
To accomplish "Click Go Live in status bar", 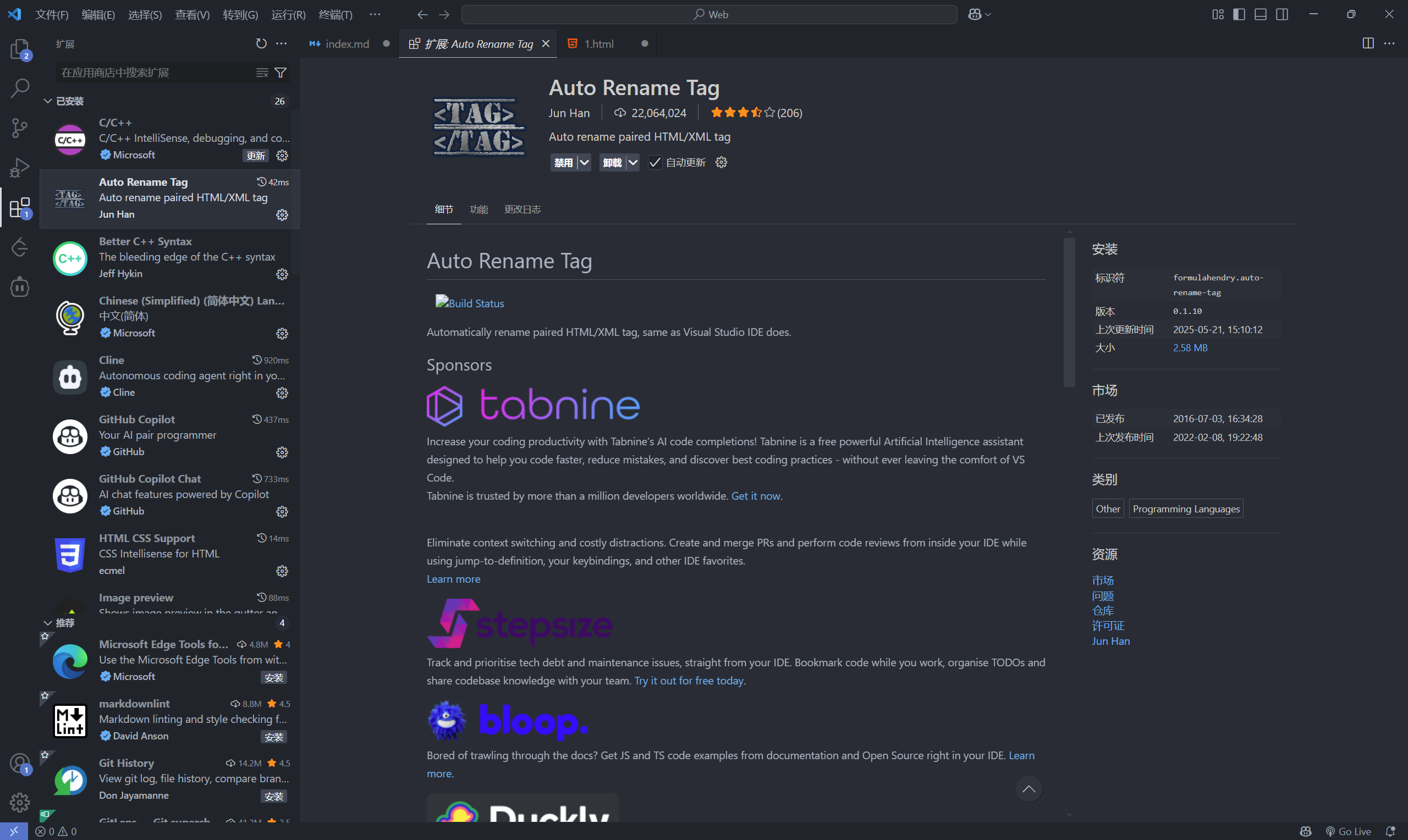I will tap(1348, 832).
